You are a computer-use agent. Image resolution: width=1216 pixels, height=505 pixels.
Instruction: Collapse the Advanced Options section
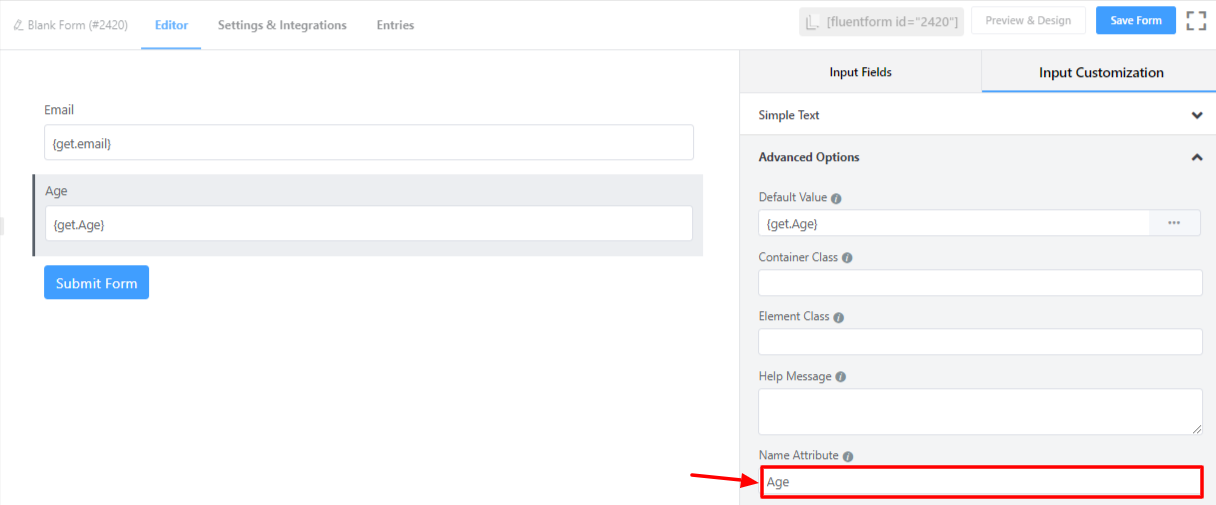tap(1197, 157)
